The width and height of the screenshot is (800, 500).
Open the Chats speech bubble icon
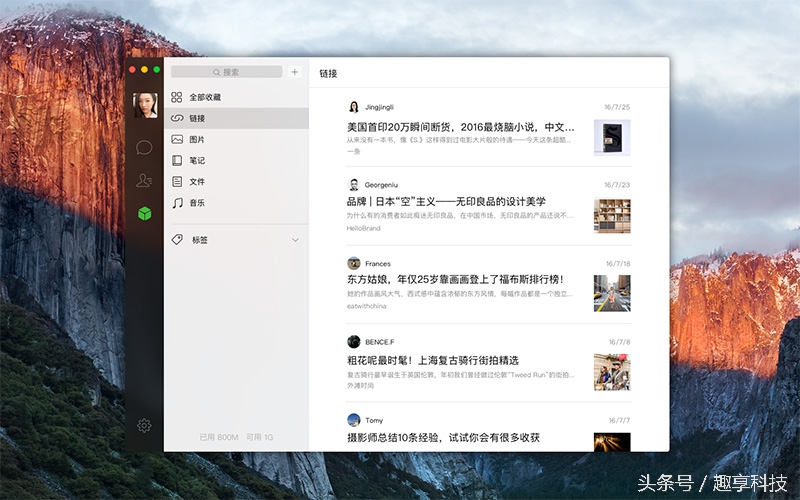click(x=144, y=148)
